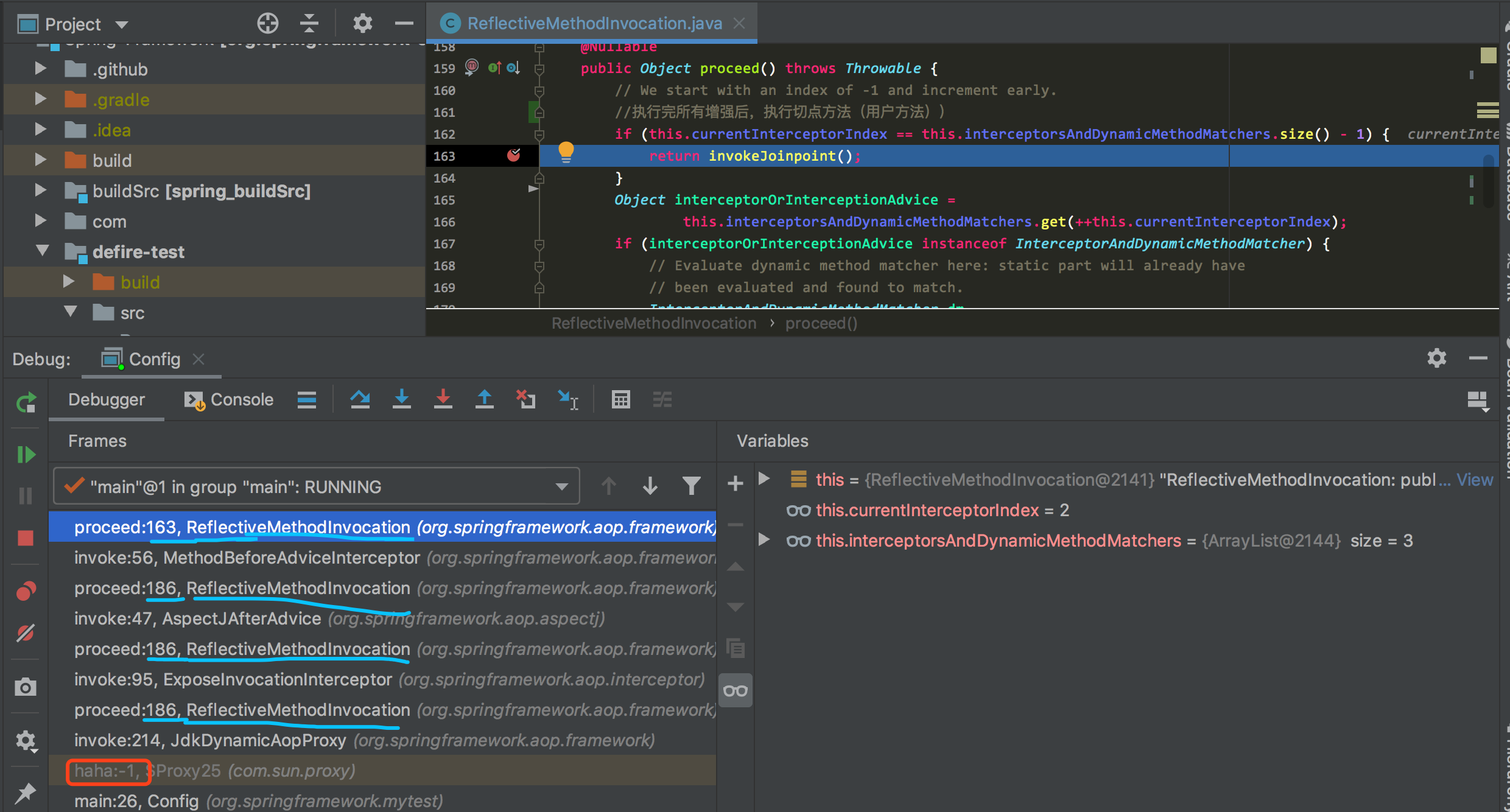This screenshot has height=812, width=1510.
Task: Click the Force Step Into icon
Action: click(443, 399)
